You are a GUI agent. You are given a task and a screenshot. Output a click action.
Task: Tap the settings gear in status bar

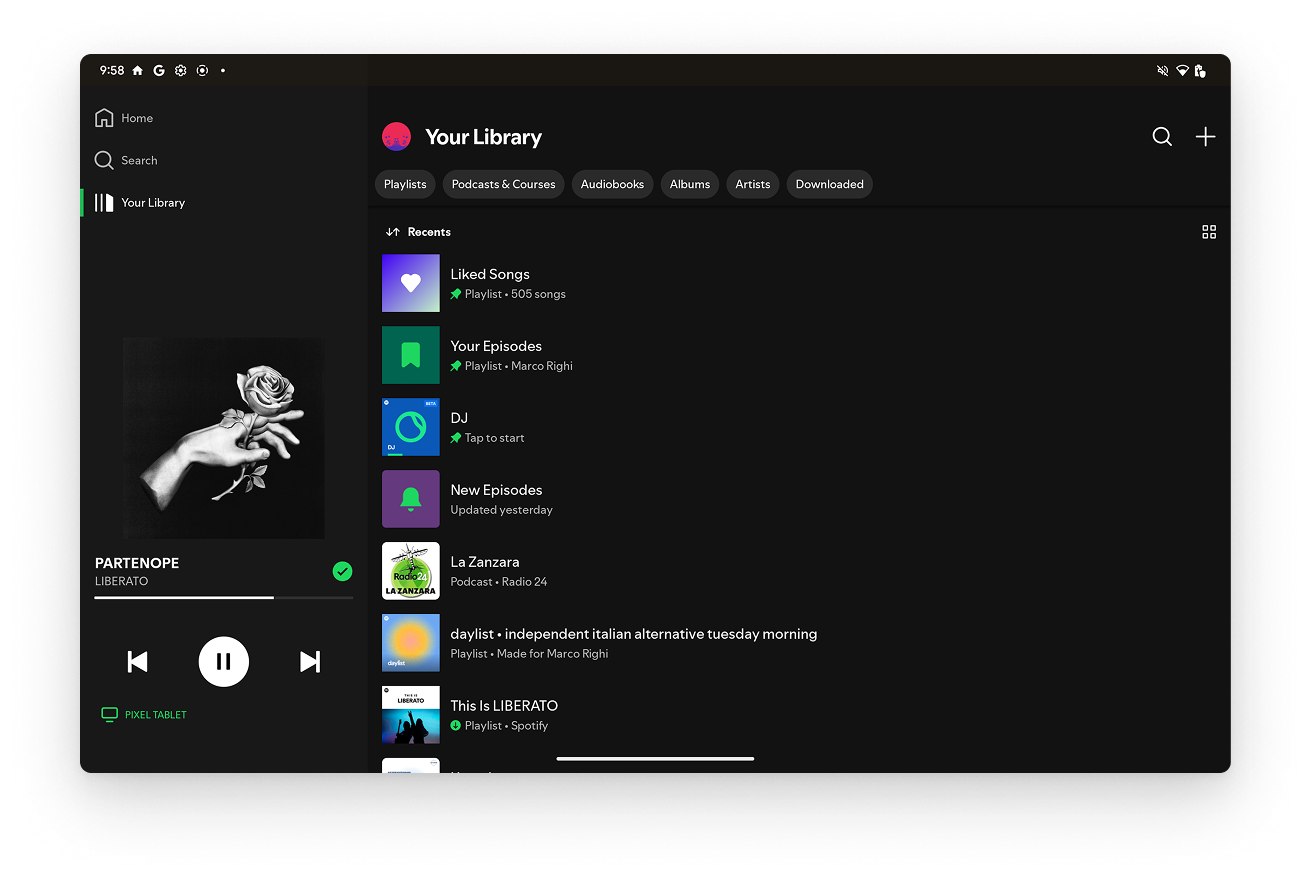click(x=180, y=71)
